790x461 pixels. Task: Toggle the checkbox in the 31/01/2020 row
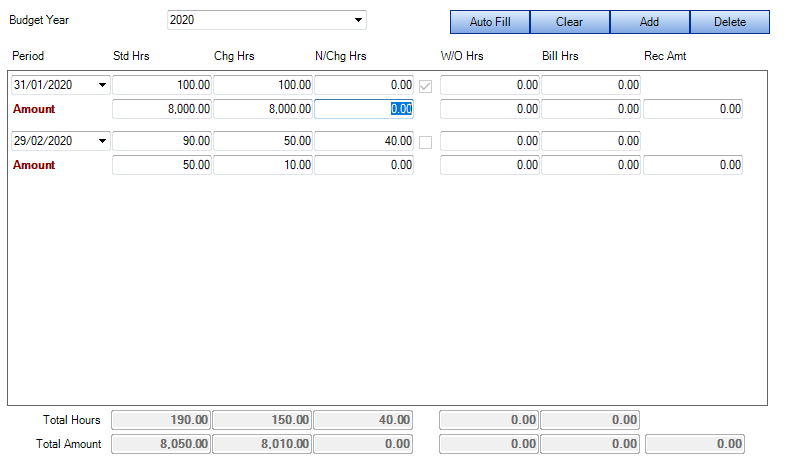(x=425, y=87)
